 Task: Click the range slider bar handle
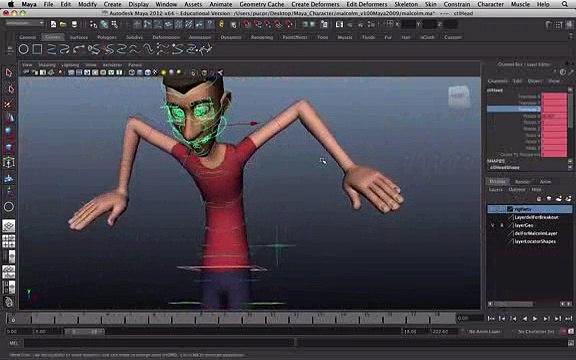click(85, 331)
